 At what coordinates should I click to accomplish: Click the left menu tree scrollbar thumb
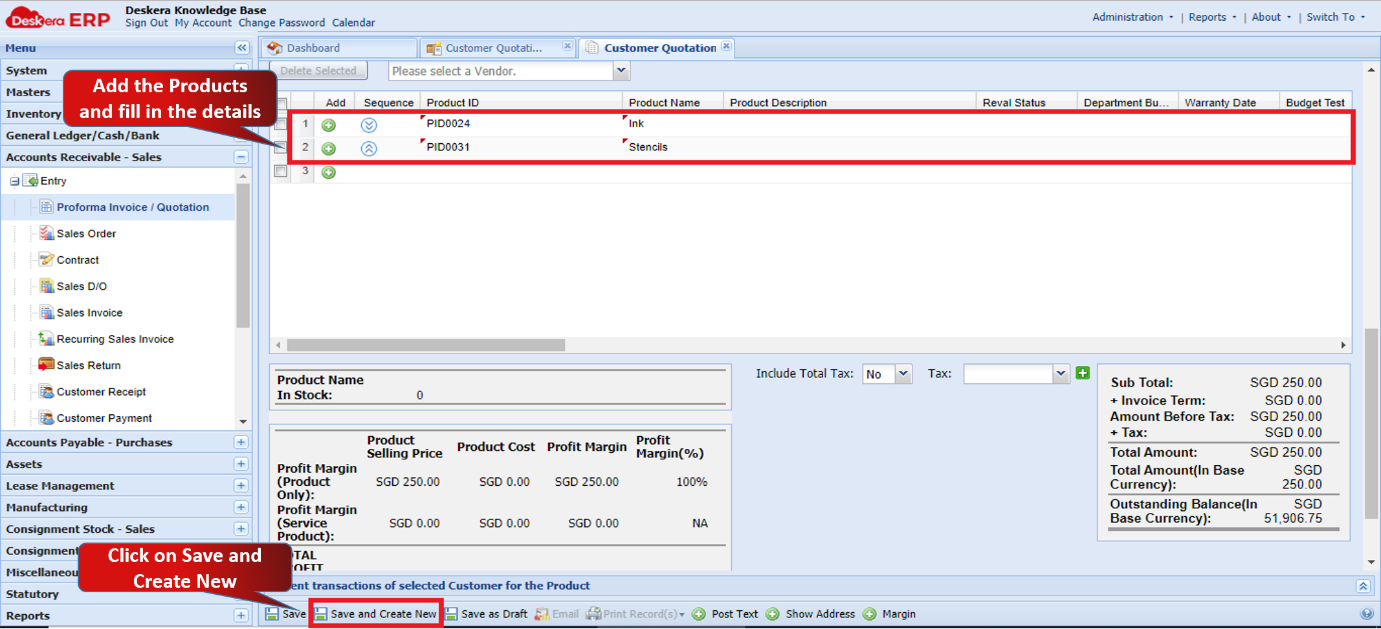coord(243,255)
